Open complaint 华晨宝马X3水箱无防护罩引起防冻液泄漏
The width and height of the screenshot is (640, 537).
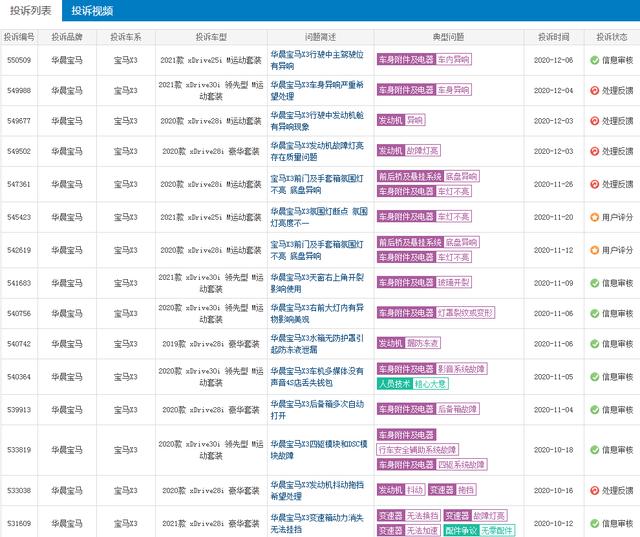pos(317,344)
